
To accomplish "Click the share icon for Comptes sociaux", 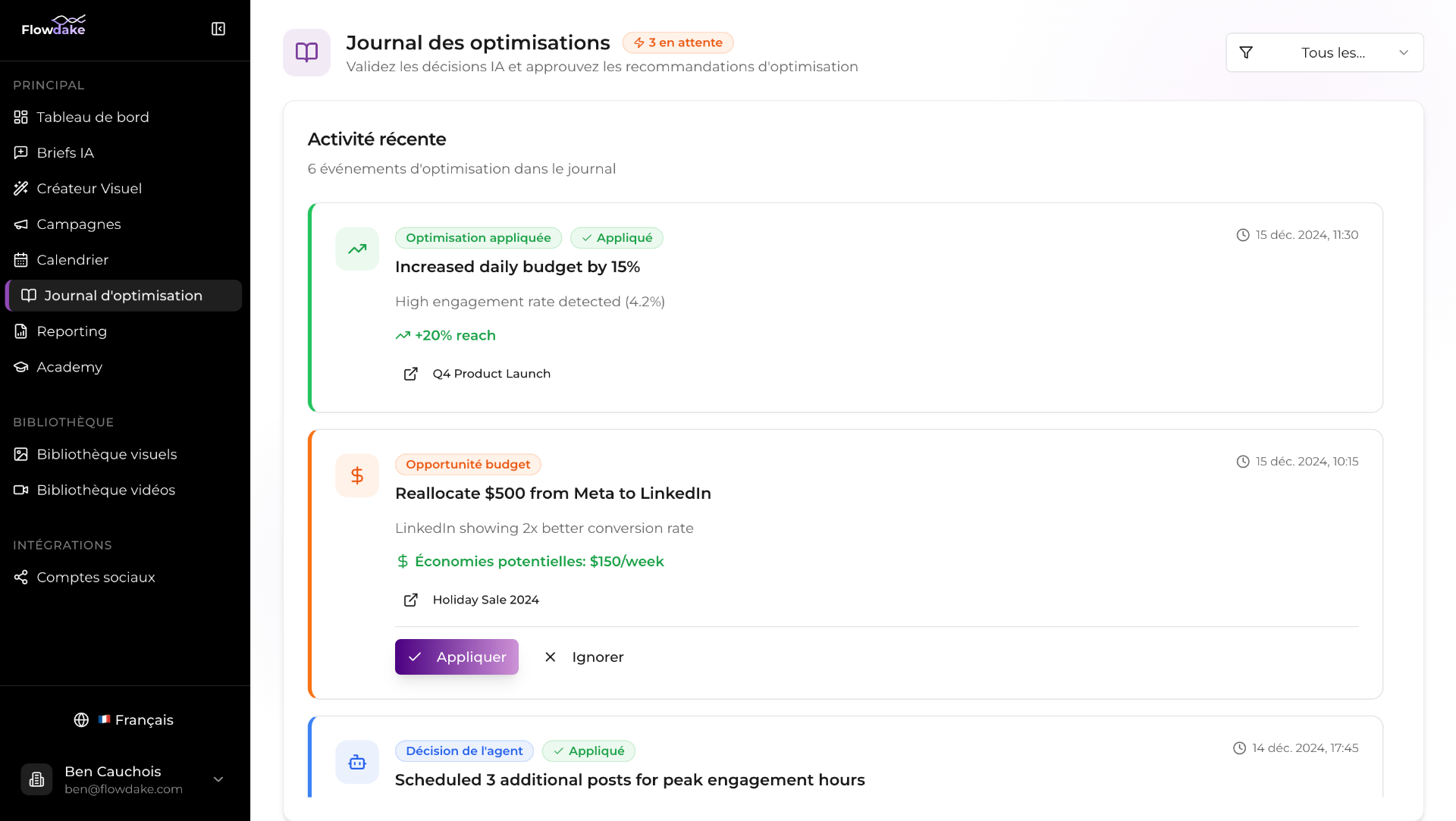I will (x=21, y=577).
